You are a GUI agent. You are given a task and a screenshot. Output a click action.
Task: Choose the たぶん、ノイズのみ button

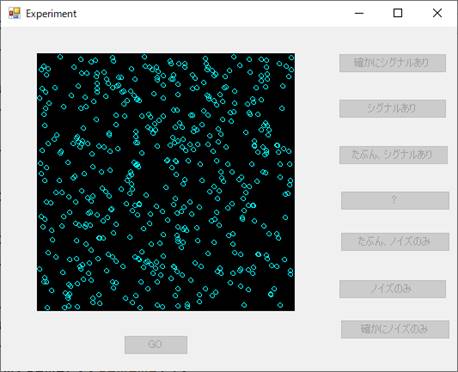coord(395,242)
